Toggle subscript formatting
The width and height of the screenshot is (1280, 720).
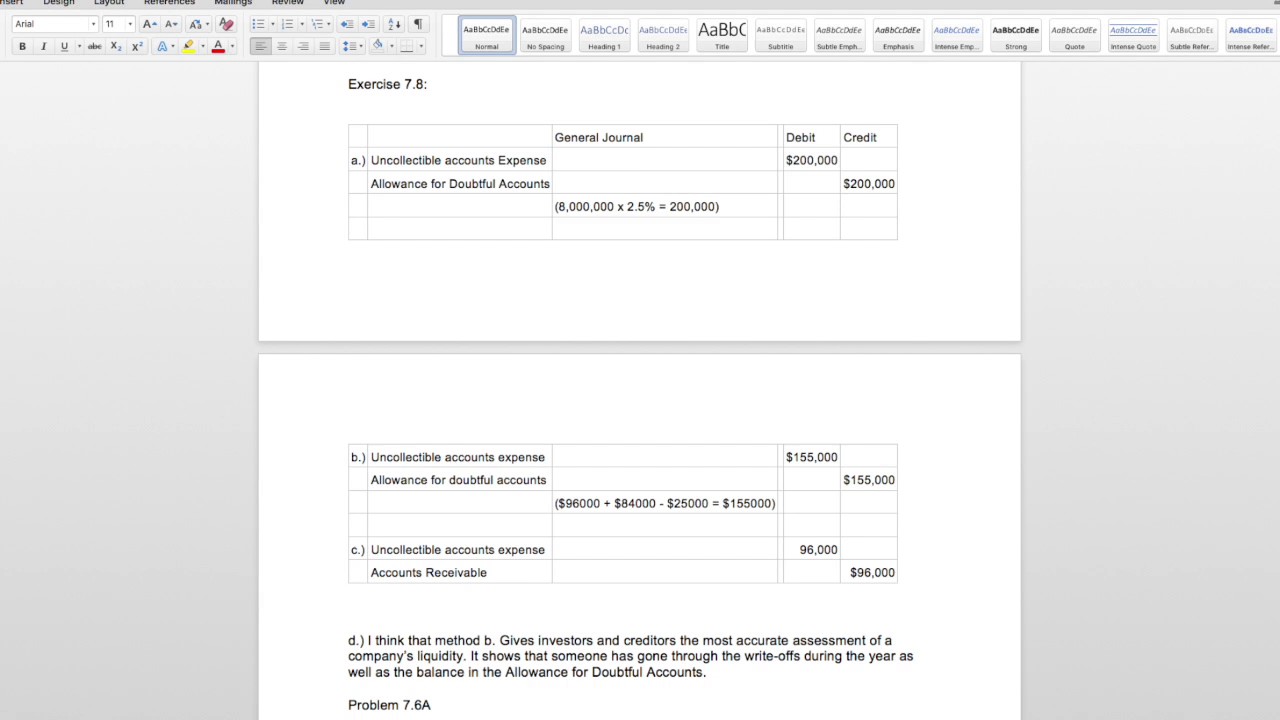point(116,46)
